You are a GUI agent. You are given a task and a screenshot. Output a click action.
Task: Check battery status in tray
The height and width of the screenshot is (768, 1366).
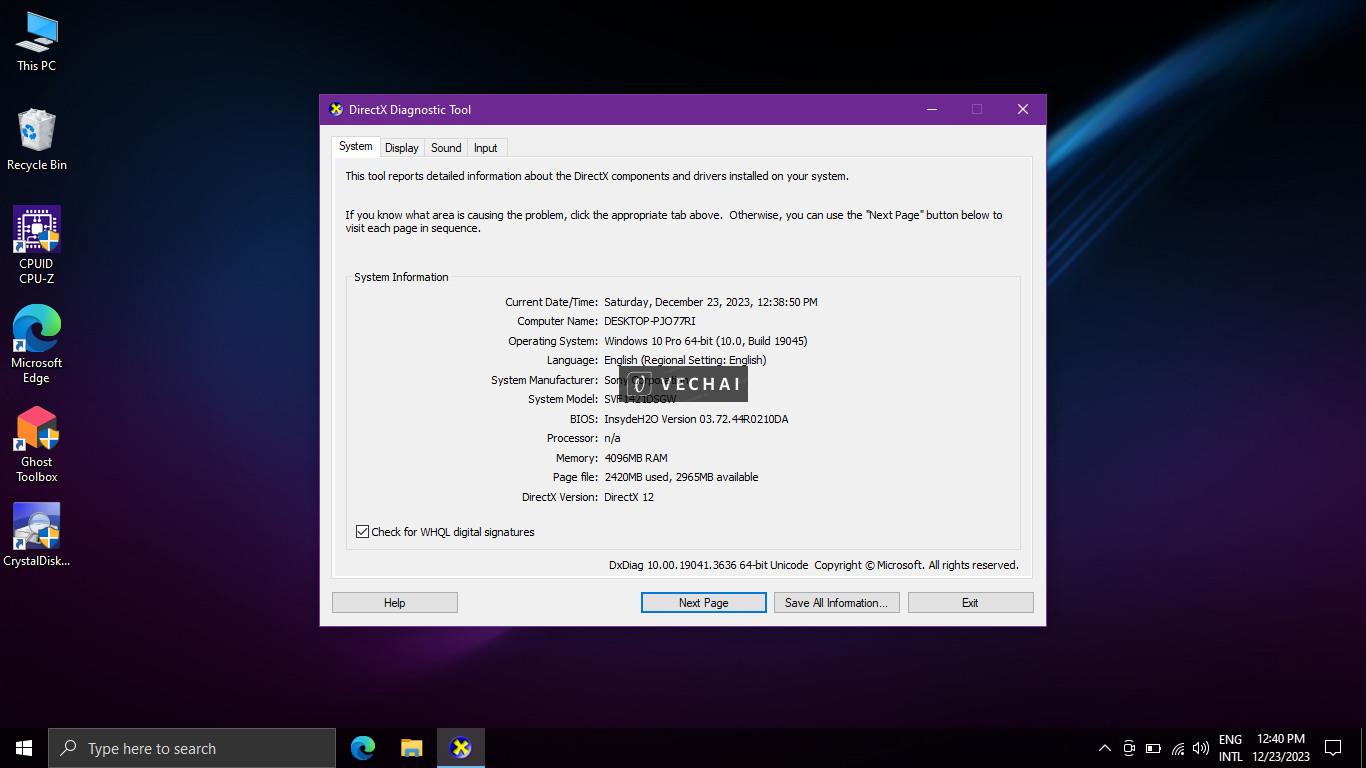[1153, 748]
